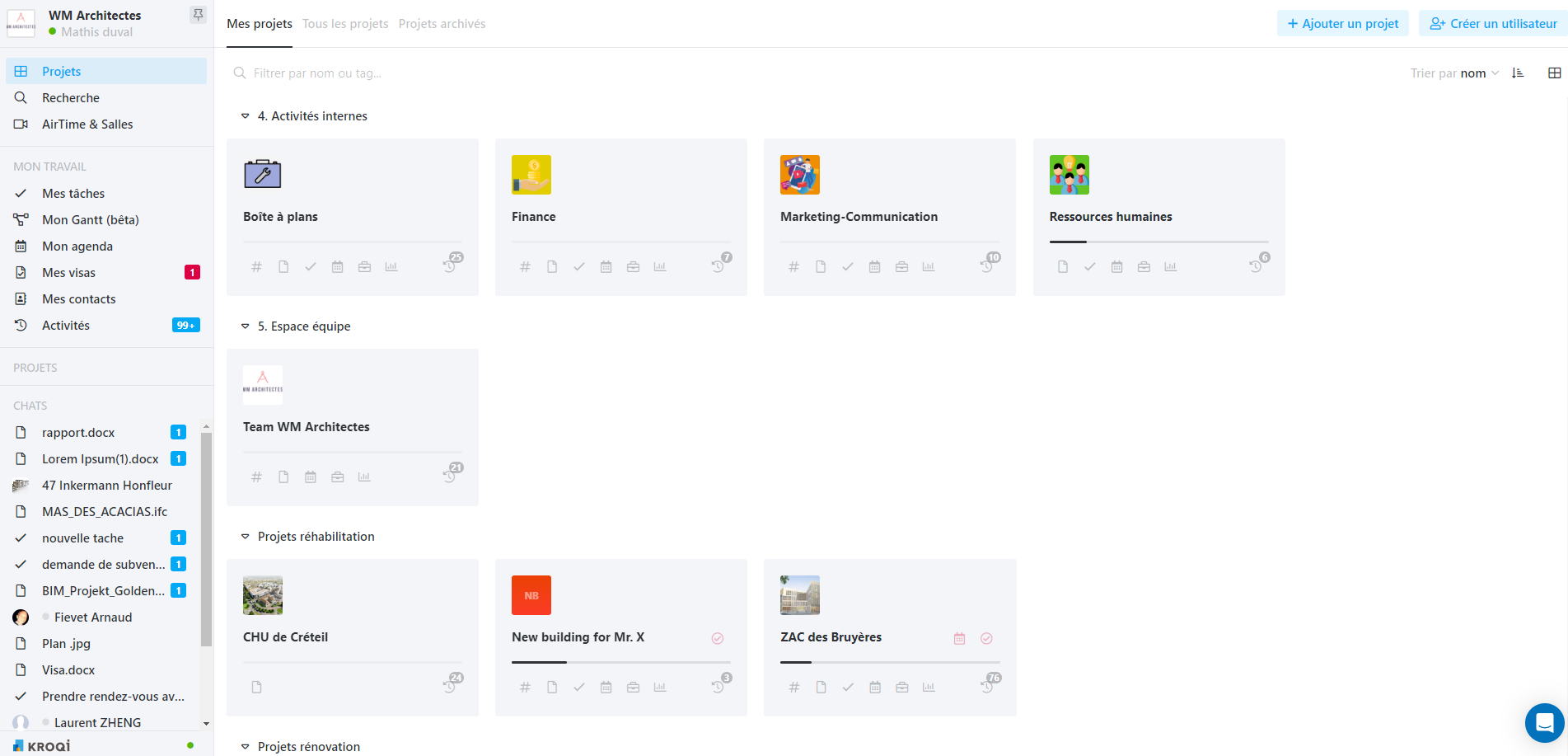Pin the WM Architectes workspace panel
Viewport: 1568px width, 756px height.
(x=198, y=14)
